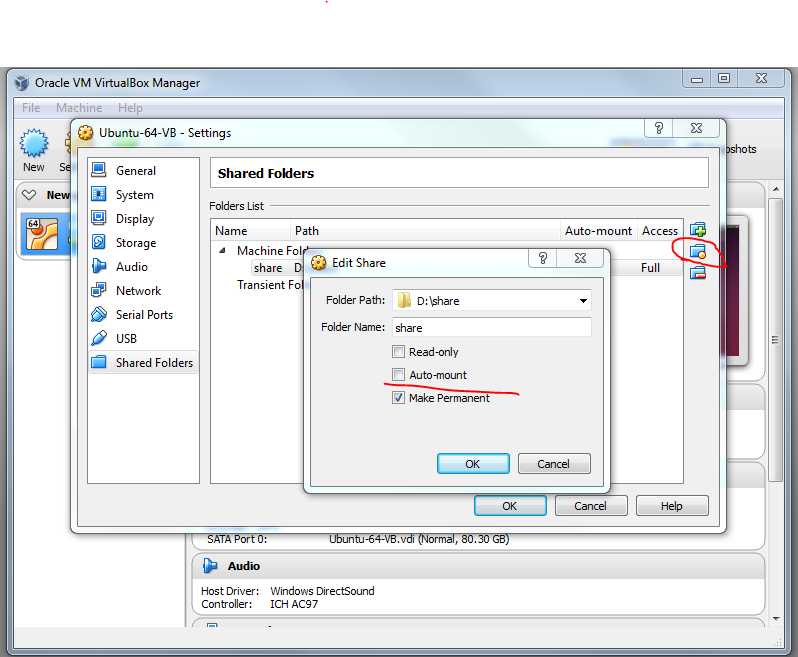
Task: Open System settings category
Action: point(143,194)
